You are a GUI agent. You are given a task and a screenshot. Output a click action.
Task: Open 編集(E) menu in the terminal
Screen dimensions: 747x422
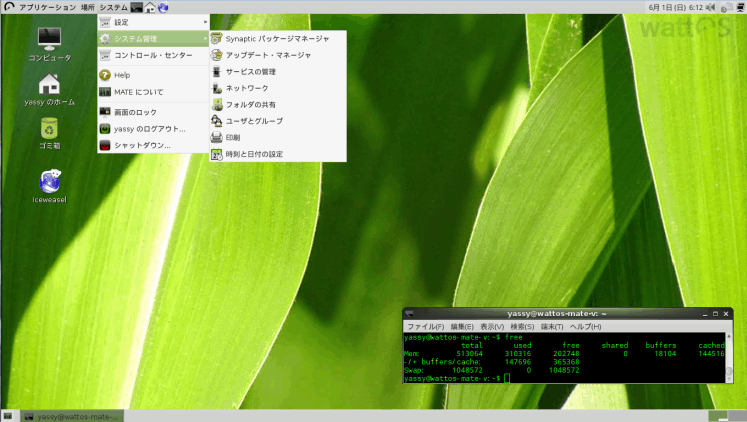462,327
